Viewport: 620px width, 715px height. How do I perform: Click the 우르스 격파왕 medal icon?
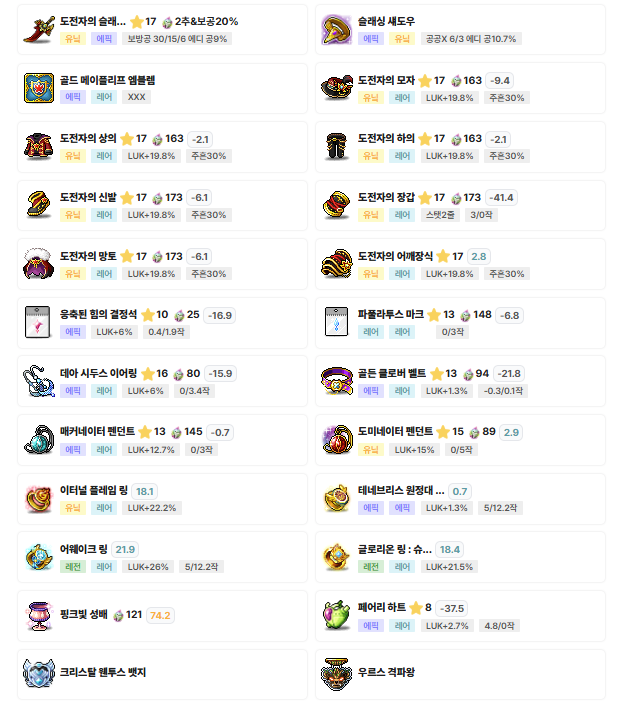(x=336, y=674)
